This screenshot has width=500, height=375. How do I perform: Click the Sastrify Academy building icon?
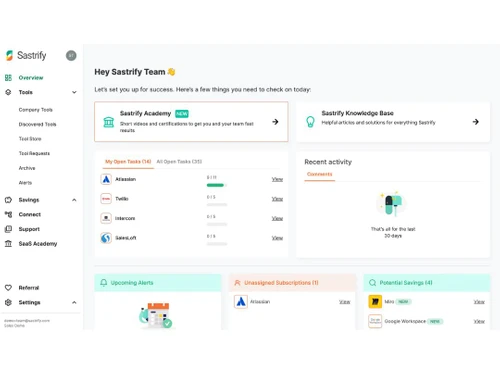(x=109, y=122)
